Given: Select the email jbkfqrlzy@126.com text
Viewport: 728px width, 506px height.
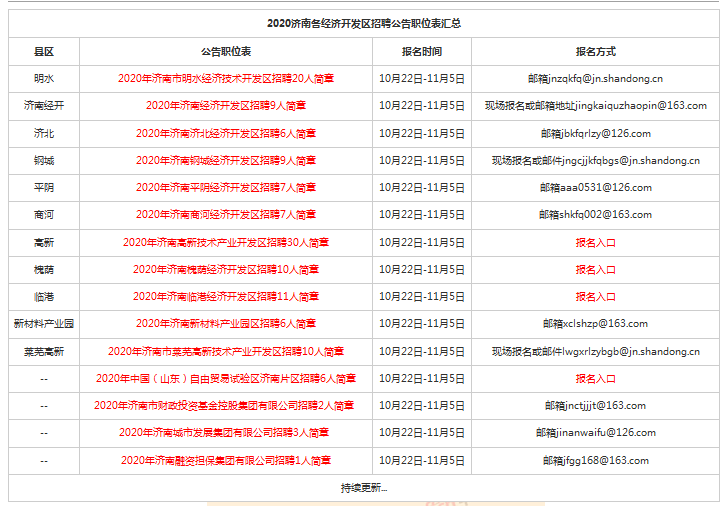Looking at the screenshot, I should [x=606, y=133].
